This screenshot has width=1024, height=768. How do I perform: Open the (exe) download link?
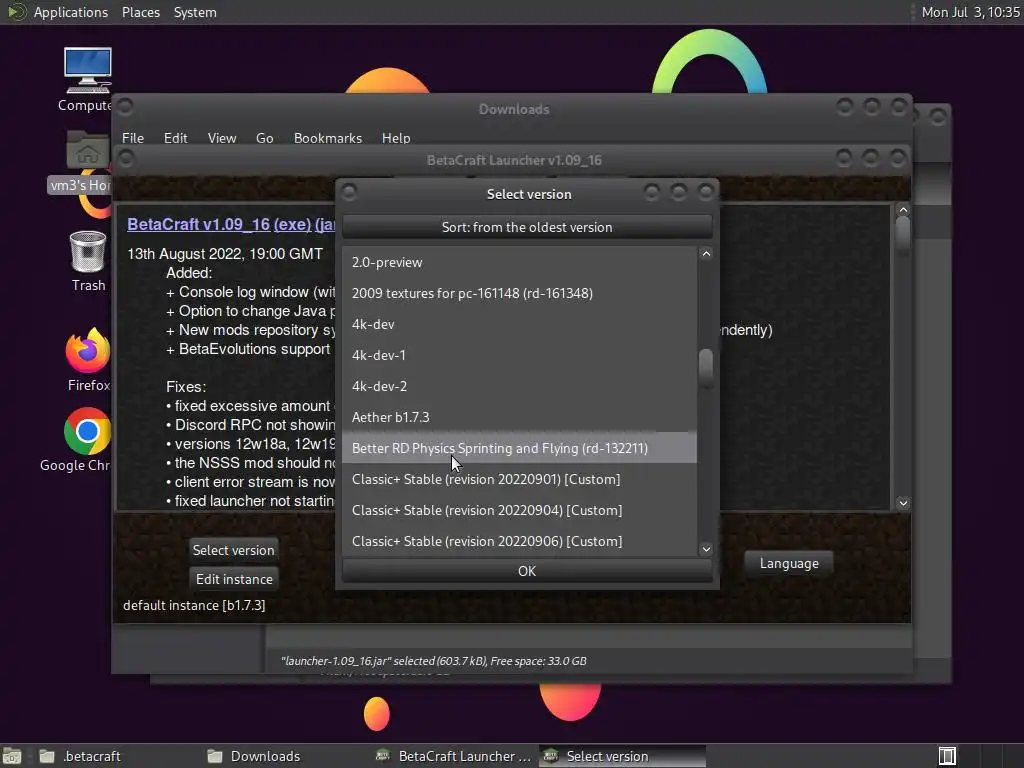click(x=293, y=224)
